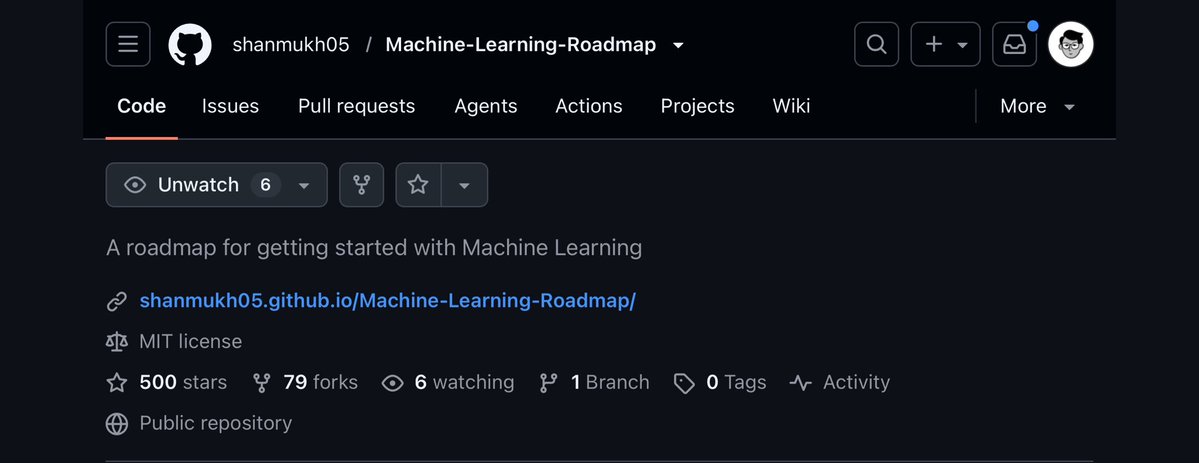This screenshot has height=463, width=1199.
Task: Open the Machine-Learning-Roadmap repository name link
Action: [521, 44]
